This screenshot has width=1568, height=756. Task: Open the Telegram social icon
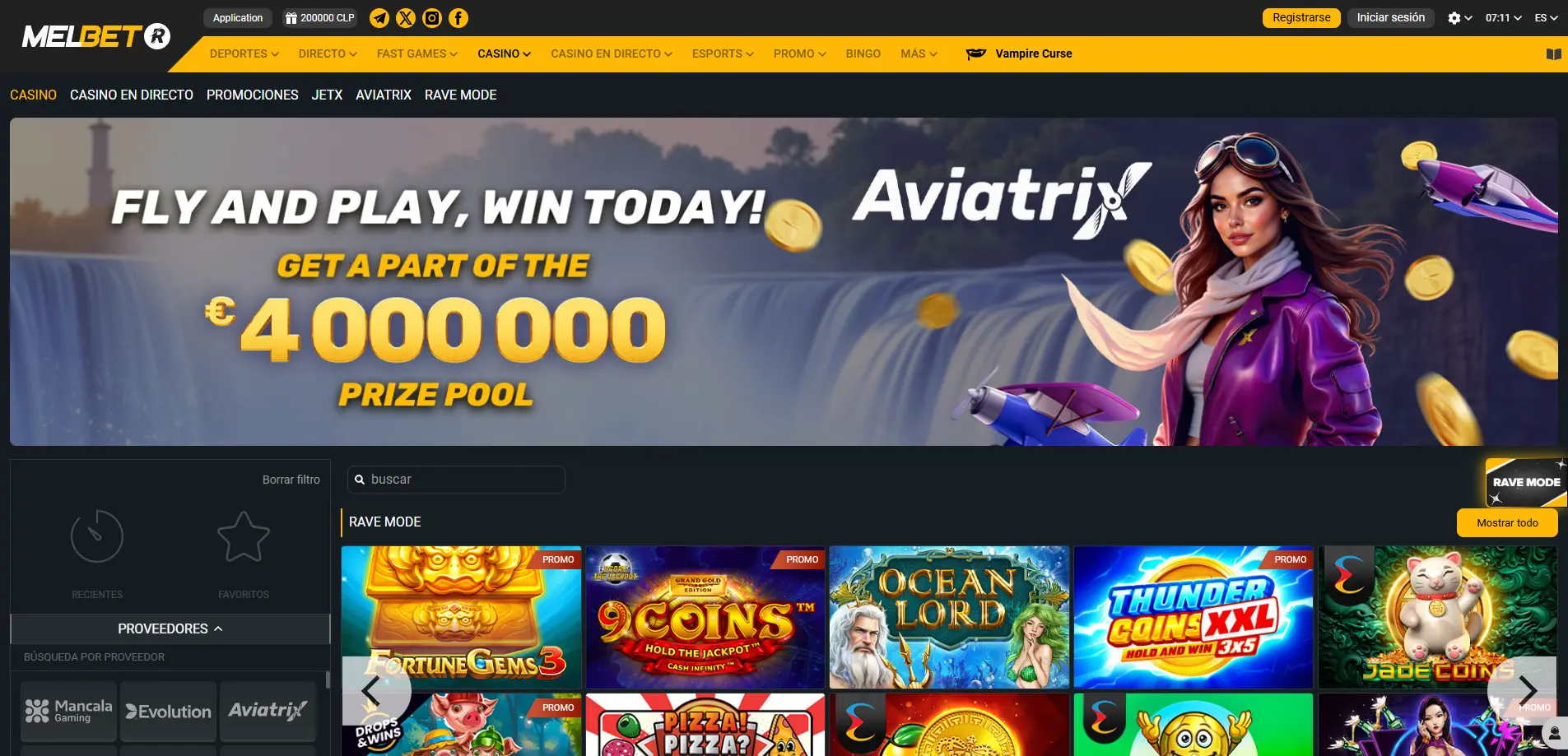click(379, 18)
